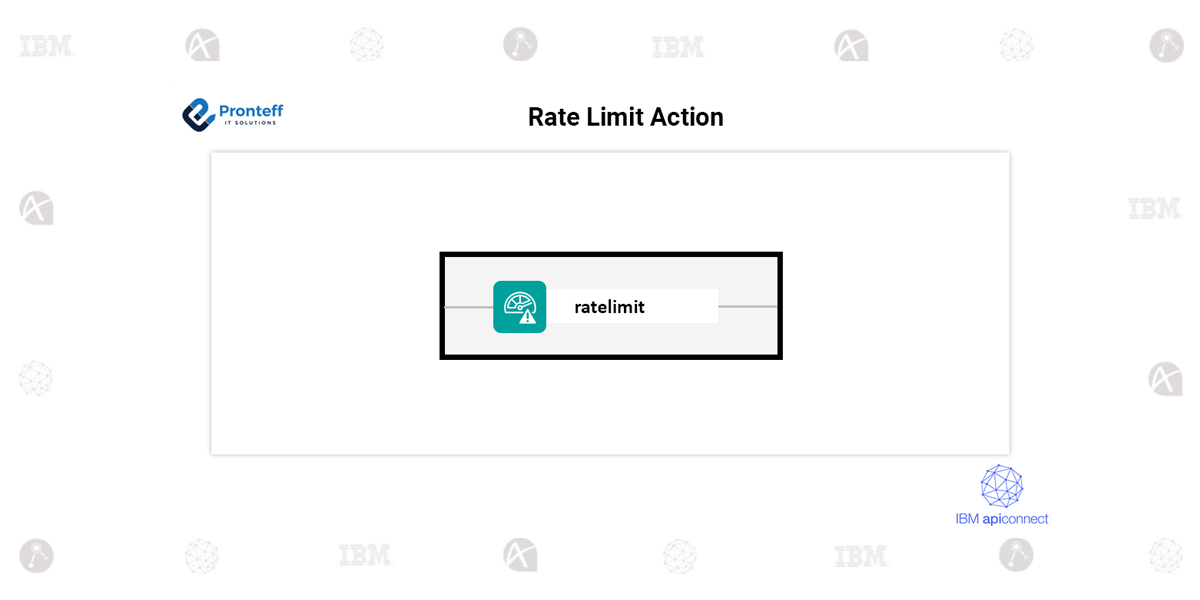Click connector line left of ratelimit icon
The height and width of the screenshot is (600, 1200).
pyautogui.click(x=468, y=306)
